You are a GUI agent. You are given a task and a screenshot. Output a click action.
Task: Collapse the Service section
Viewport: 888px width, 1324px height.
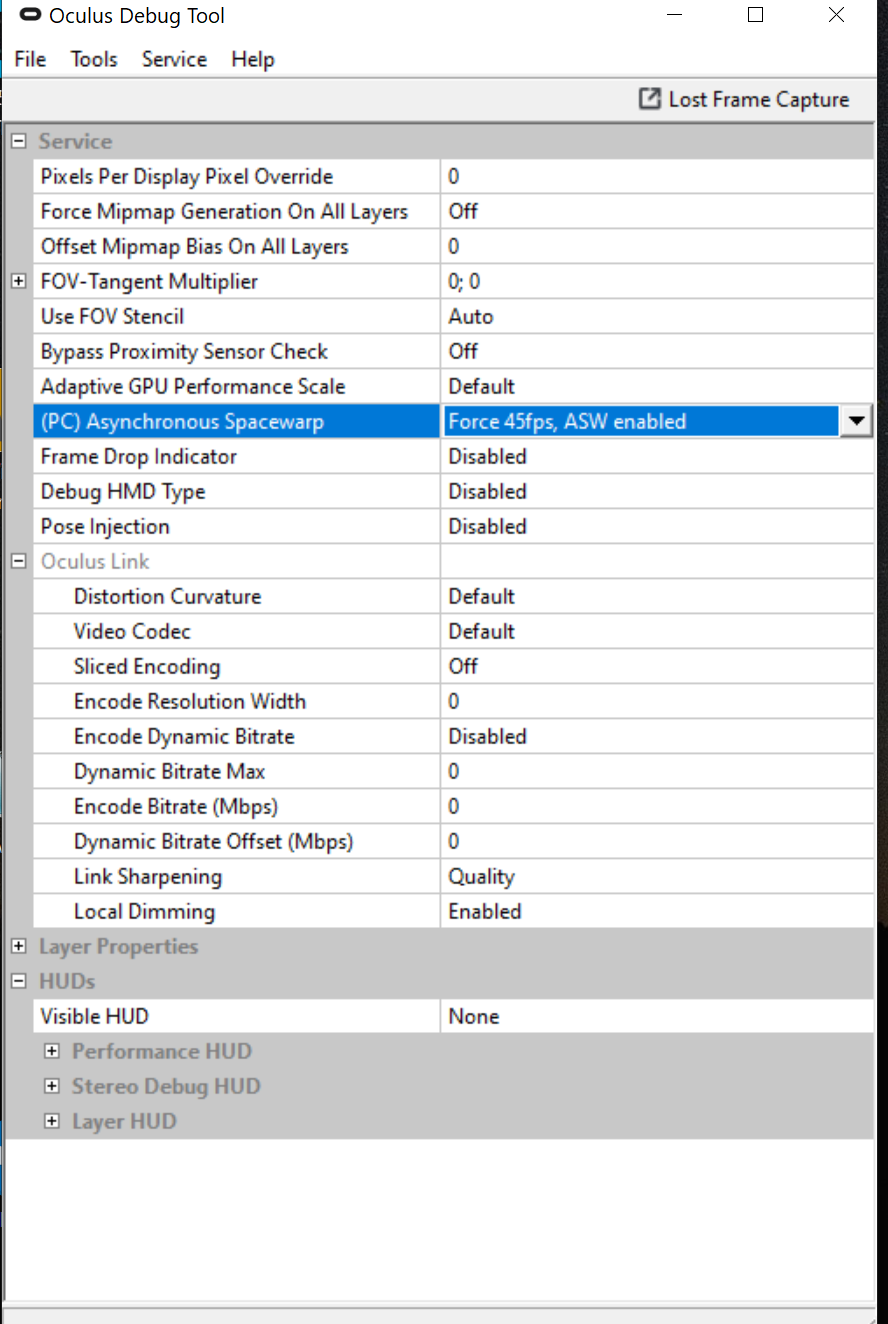18,141
